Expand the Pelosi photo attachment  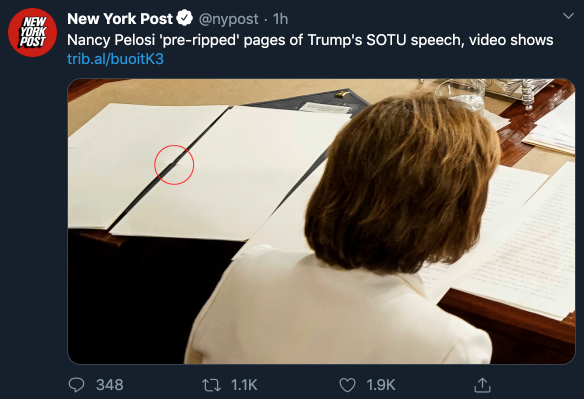tap(321, 221)
